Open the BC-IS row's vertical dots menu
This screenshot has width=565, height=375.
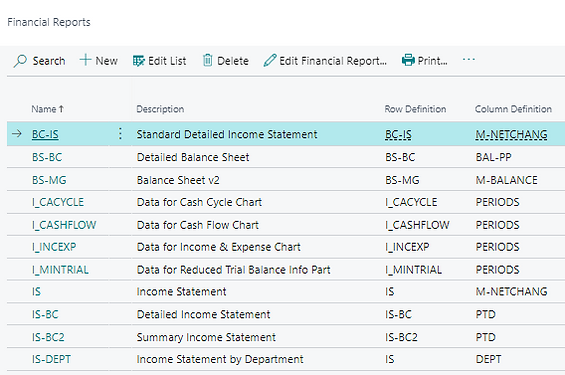[120, 134]
